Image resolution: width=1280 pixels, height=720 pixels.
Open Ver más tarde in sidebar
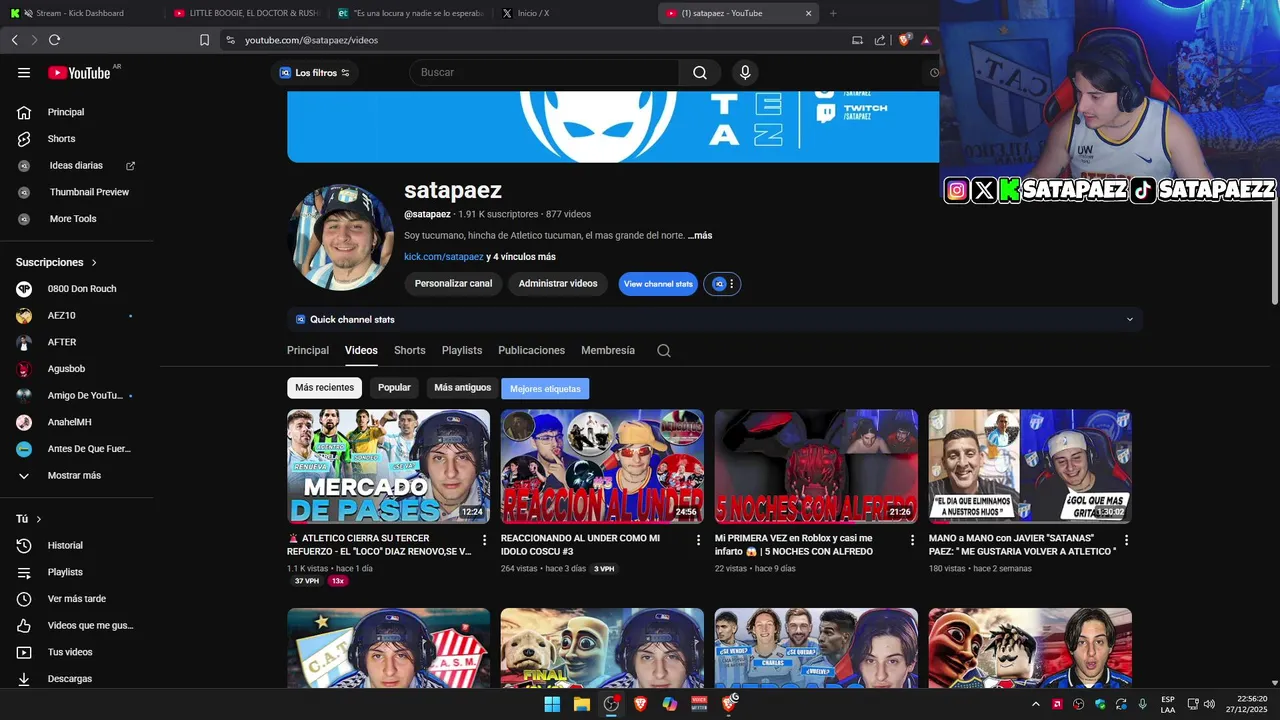coord(77,599)
